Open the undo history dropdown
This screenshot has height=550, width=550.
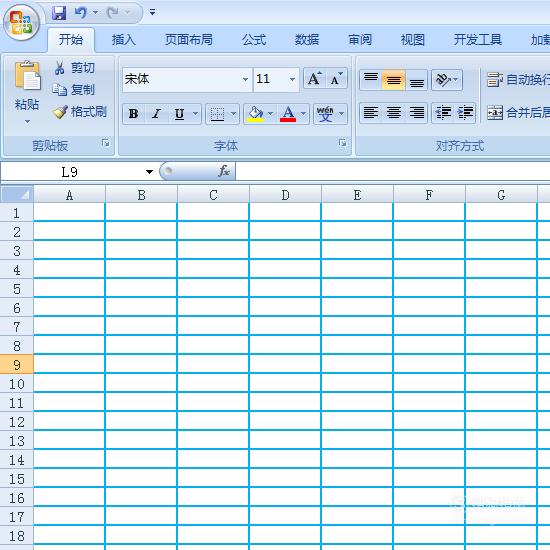(95, 13)
